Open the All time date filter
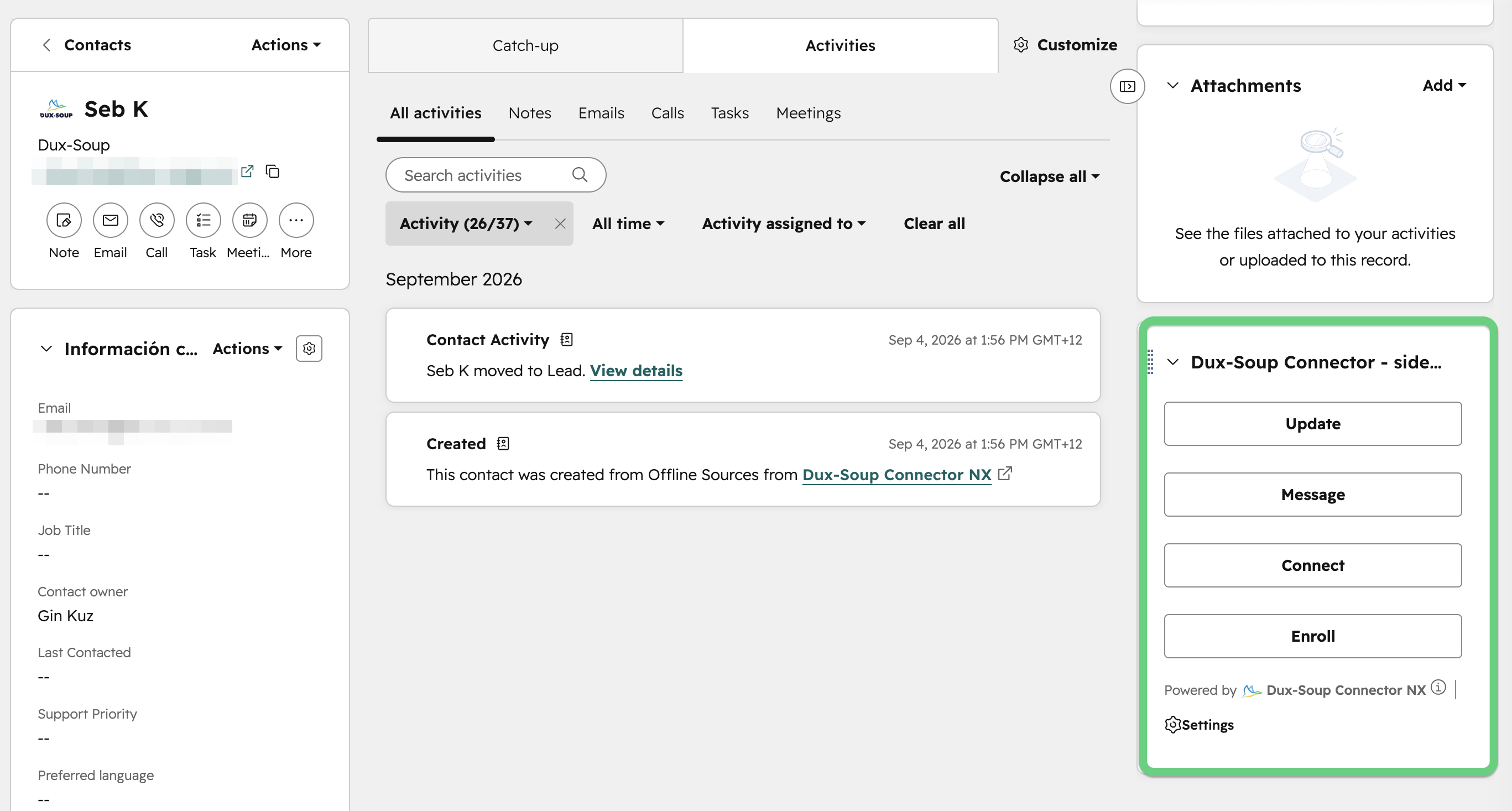 [628, 223]
